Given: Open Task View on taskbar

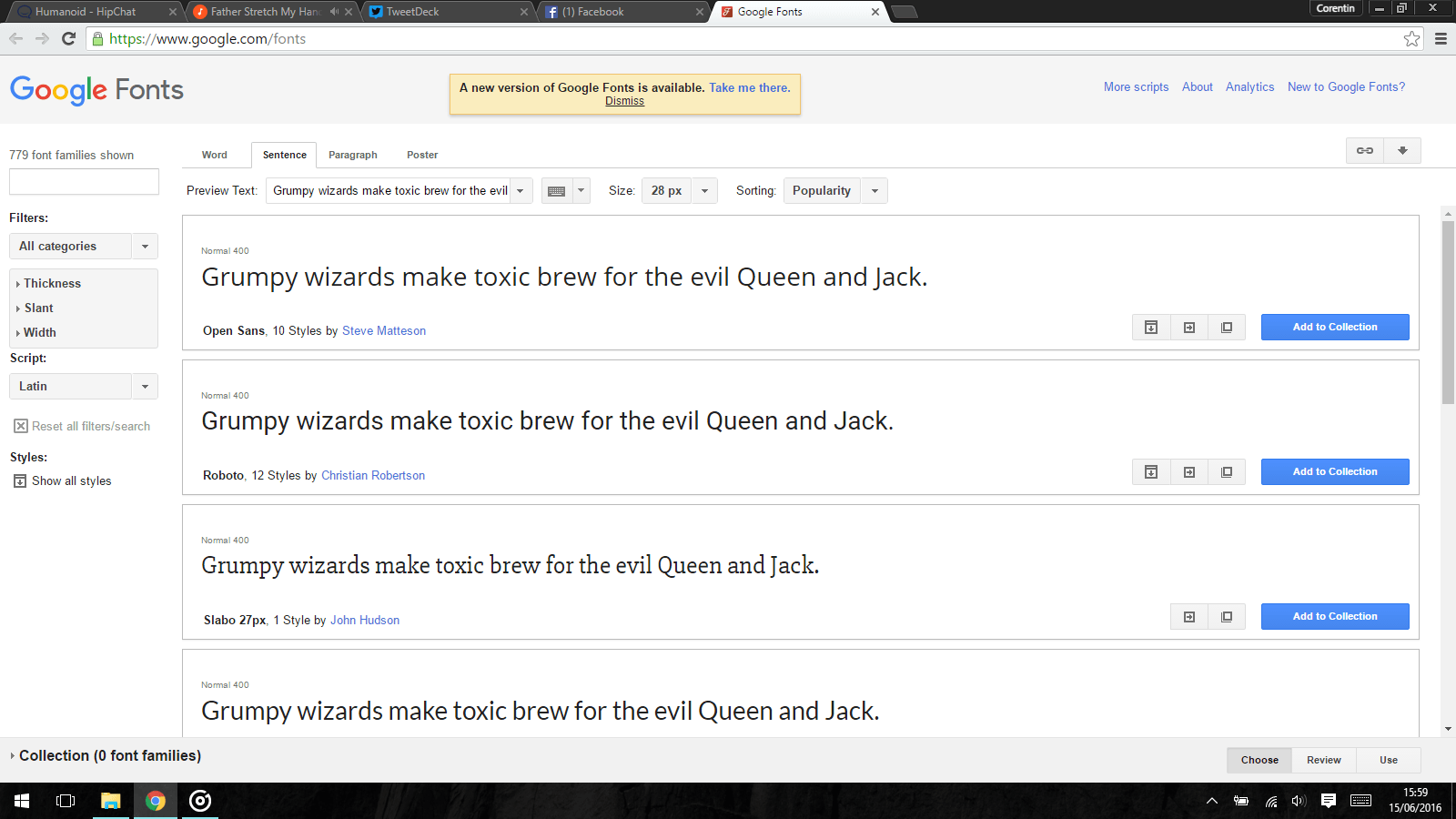Looking at the screenshot, I should point(66,801).
